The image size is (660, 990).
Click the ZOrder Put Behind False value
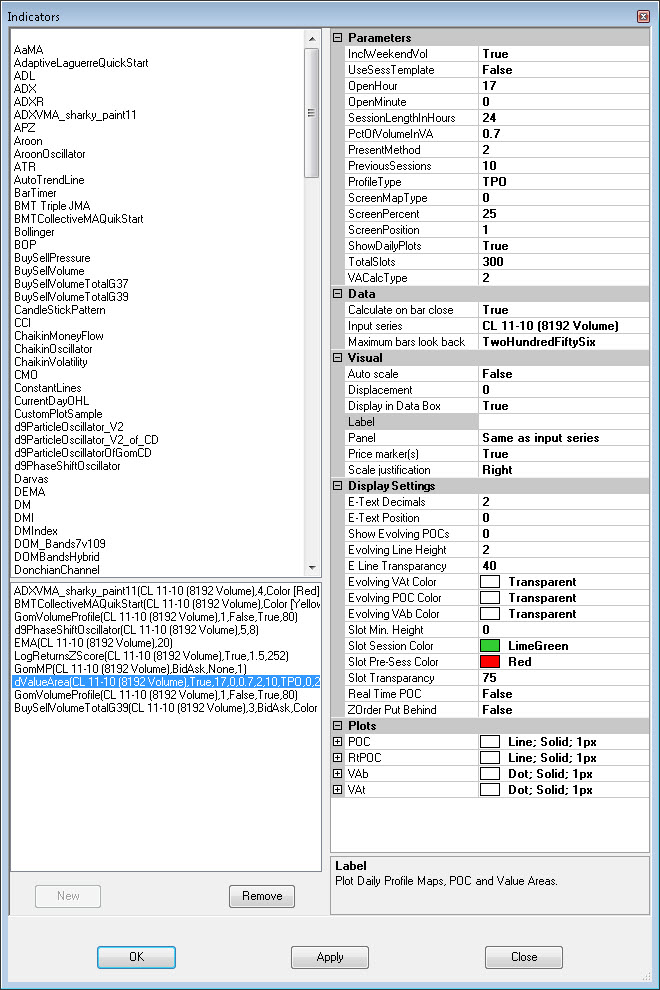pos(564,710)
